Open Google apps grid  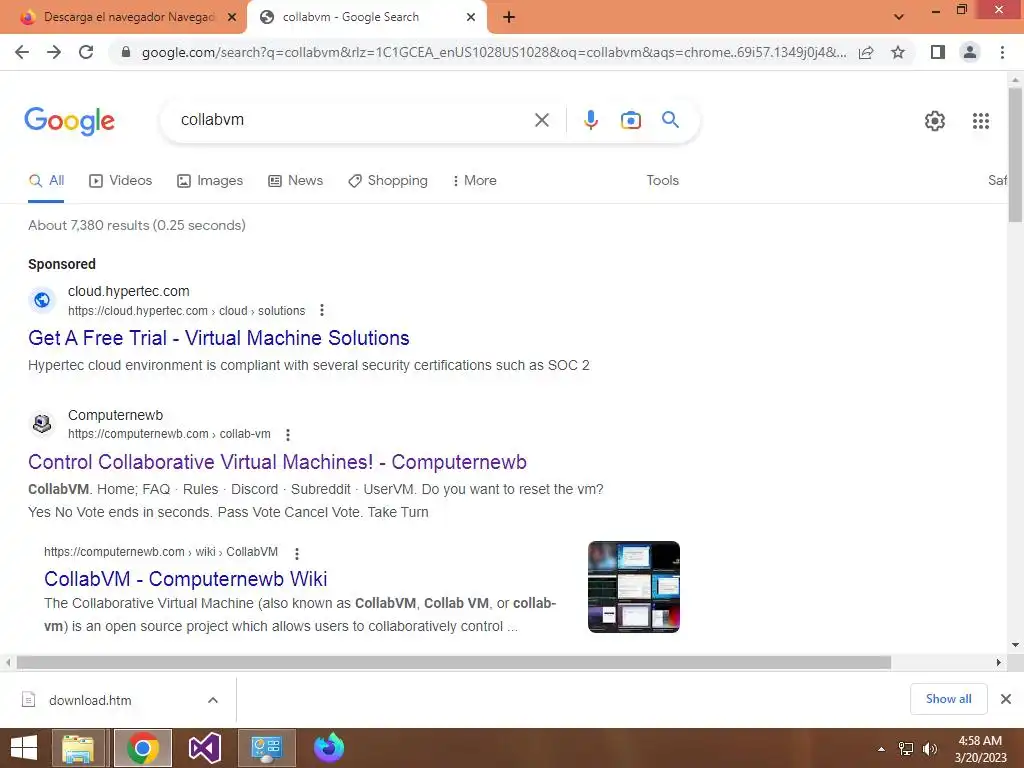pyautogui.click(x=980, y=121)
